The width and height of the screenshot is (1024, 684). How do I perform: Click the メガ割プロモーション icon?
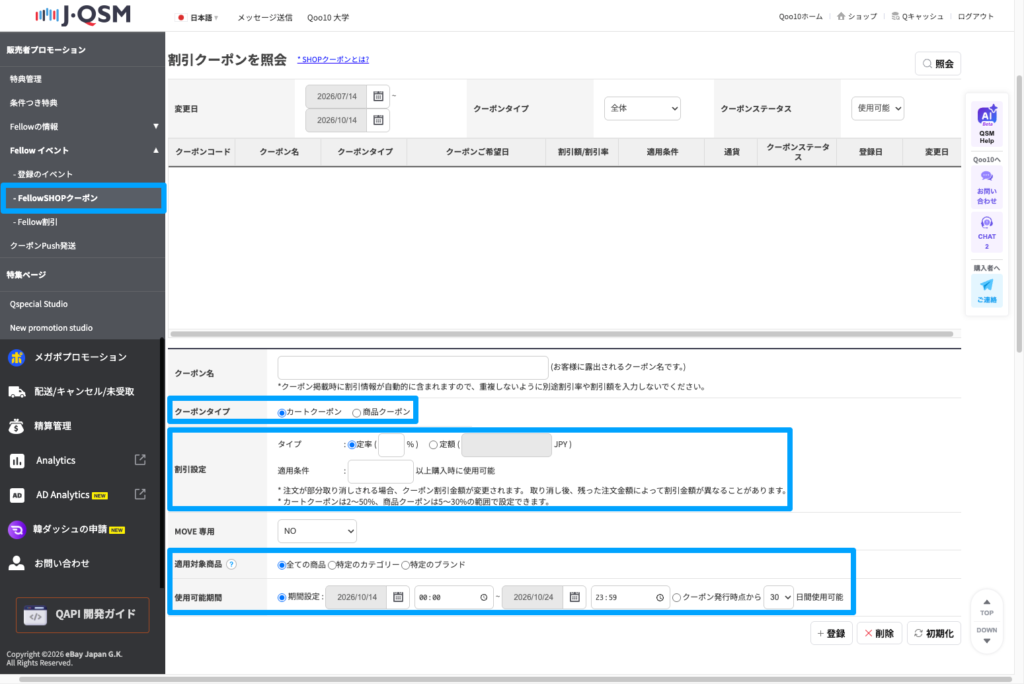[x=16, y=357]
